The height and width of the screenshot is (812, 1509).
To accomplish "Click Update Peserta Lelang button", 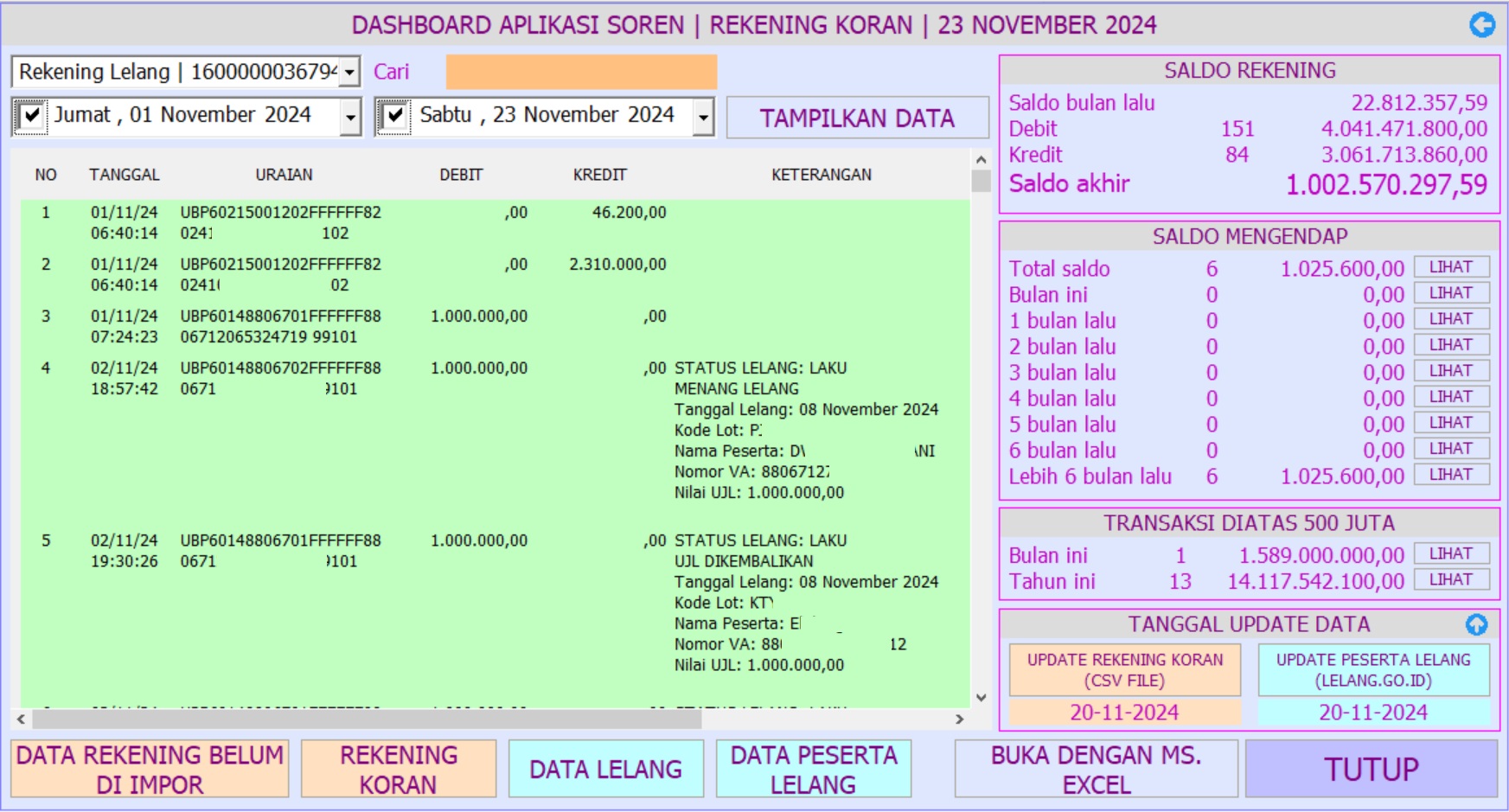I will pos(1373,669).
